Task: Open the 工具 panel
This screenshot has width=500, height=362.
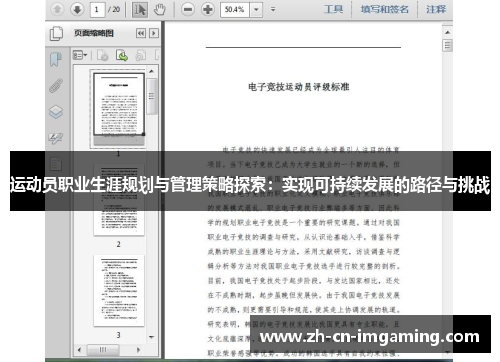Action: tap(333, 9)
